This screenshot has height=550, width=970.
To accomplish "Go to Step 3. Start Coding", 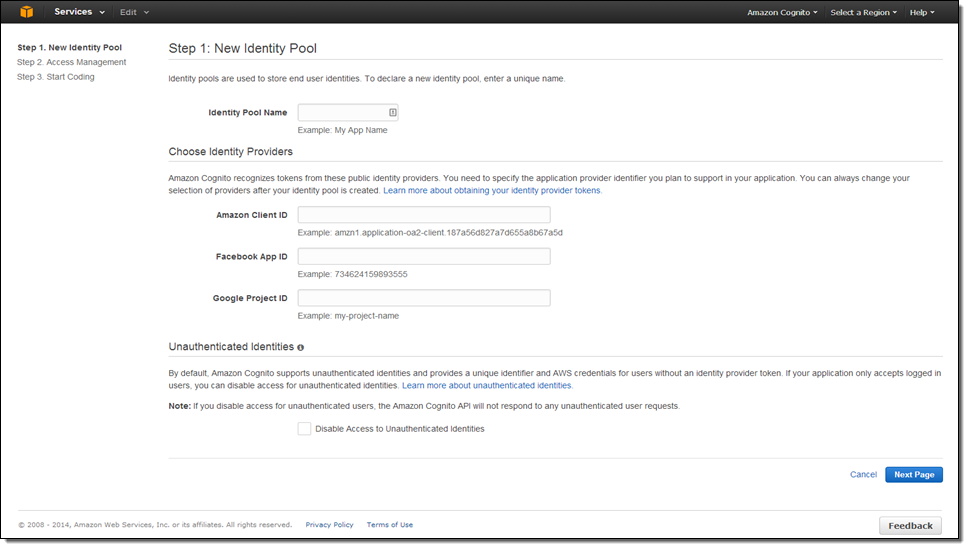I will [x=56, y=77].
